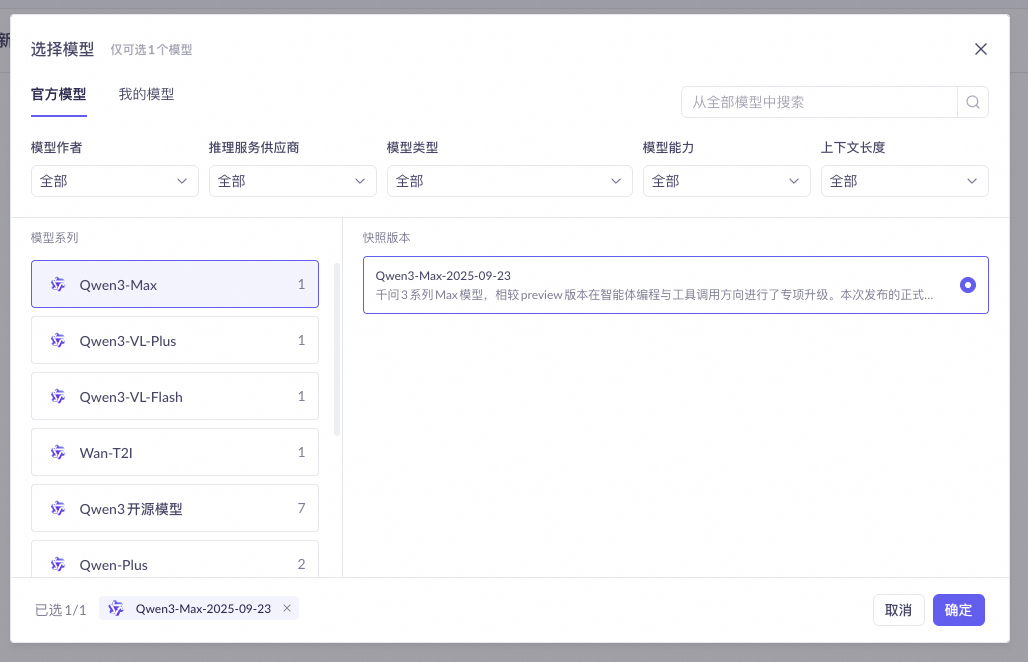
Task: Select the Qwen3开源模型 series
Action: [175, 509]
